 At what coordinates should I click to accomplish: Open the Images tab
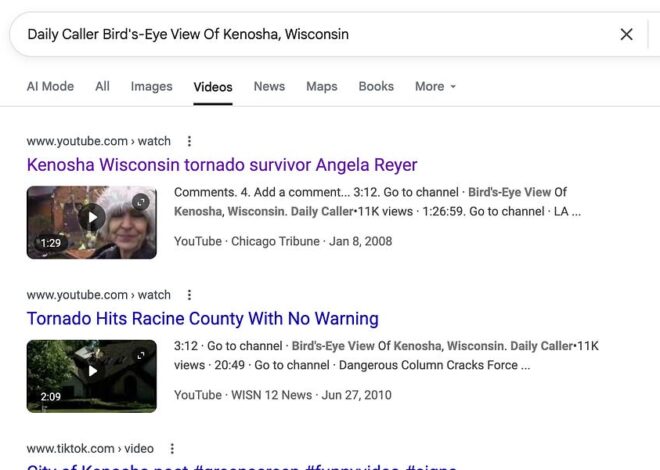pyautogui.click(x=152, y=86)
